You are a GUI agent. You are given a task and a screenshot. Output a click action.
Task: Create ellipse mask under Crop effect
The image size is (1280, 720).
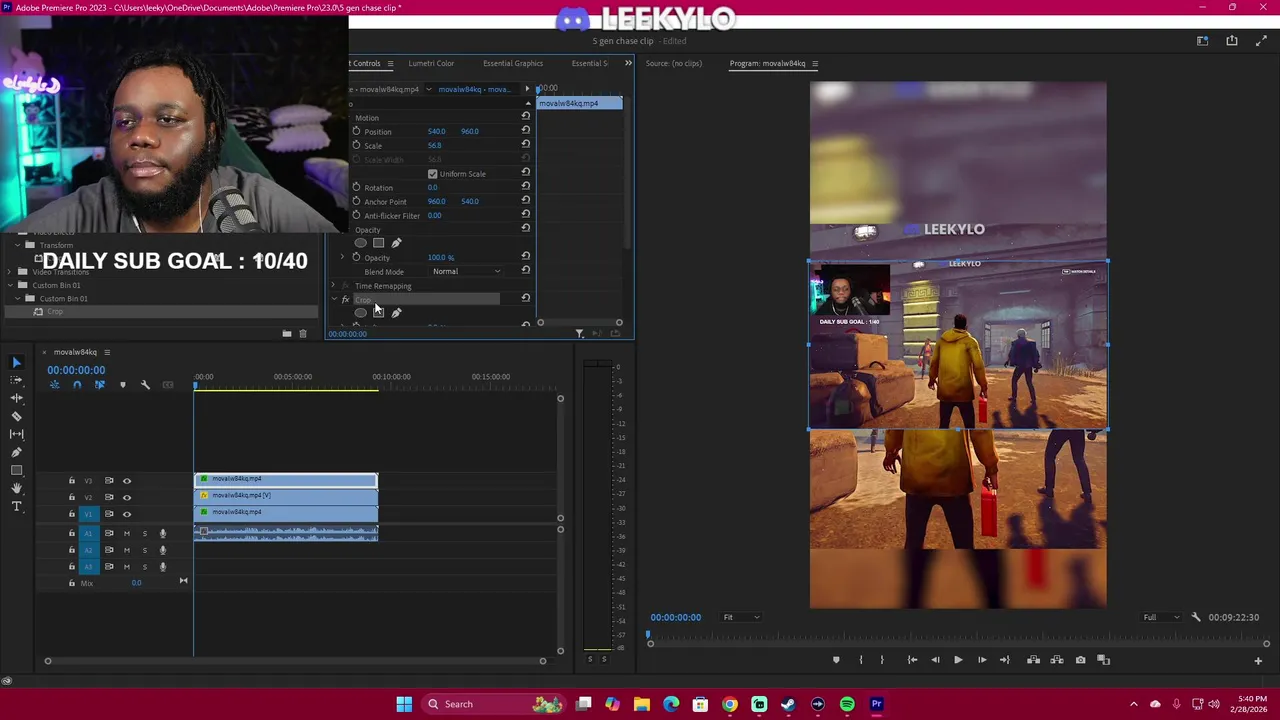click(x=360, y=313)
